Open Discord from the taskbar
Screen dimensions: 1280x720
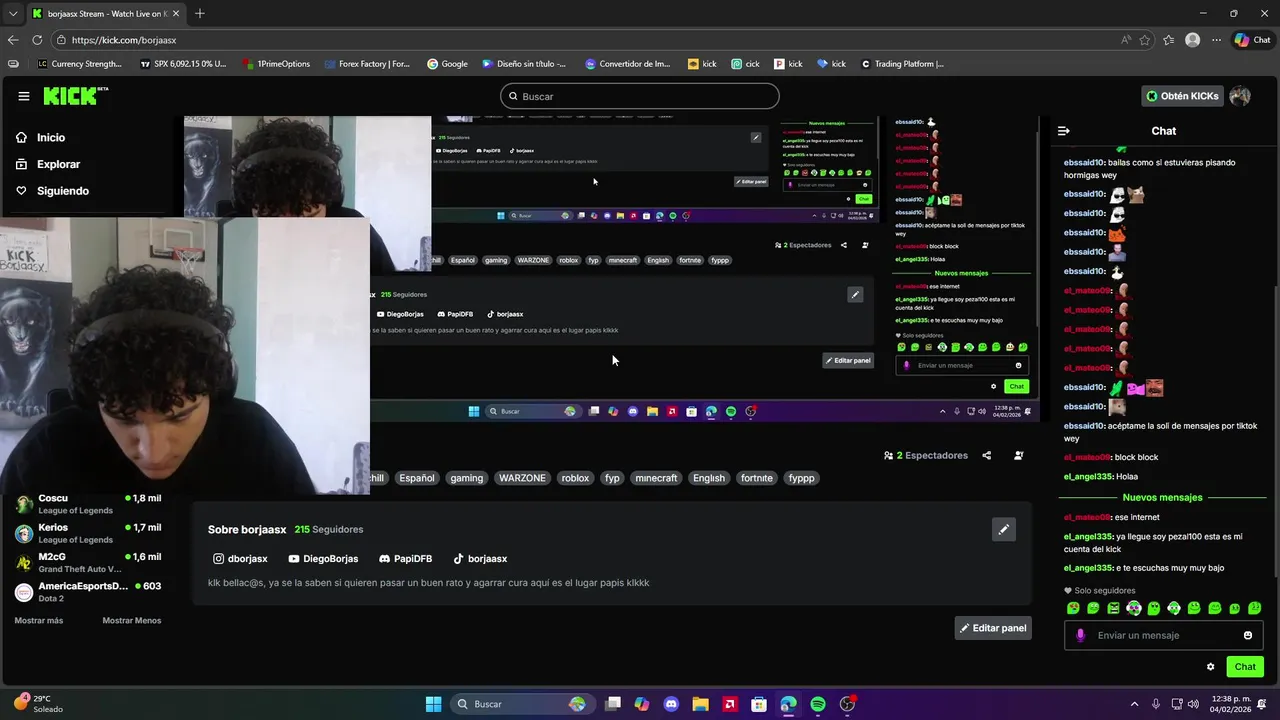click(671, 704)
